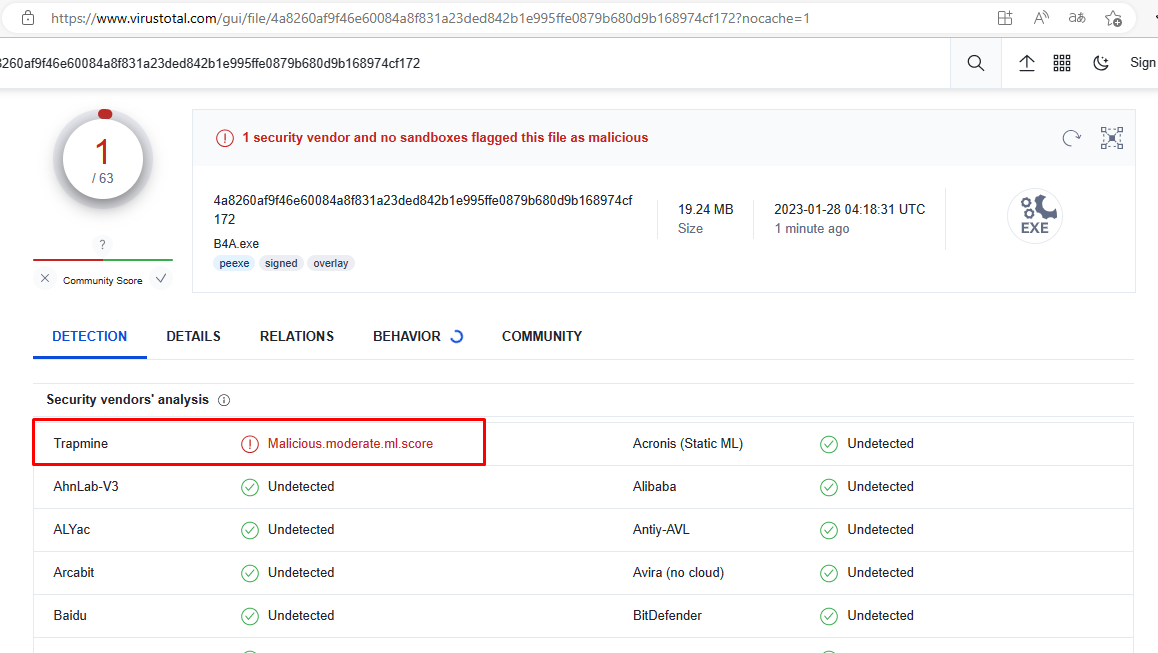Open the BEHAVIOR analysis tab
1158x653 pixels.
coord(408,336)
